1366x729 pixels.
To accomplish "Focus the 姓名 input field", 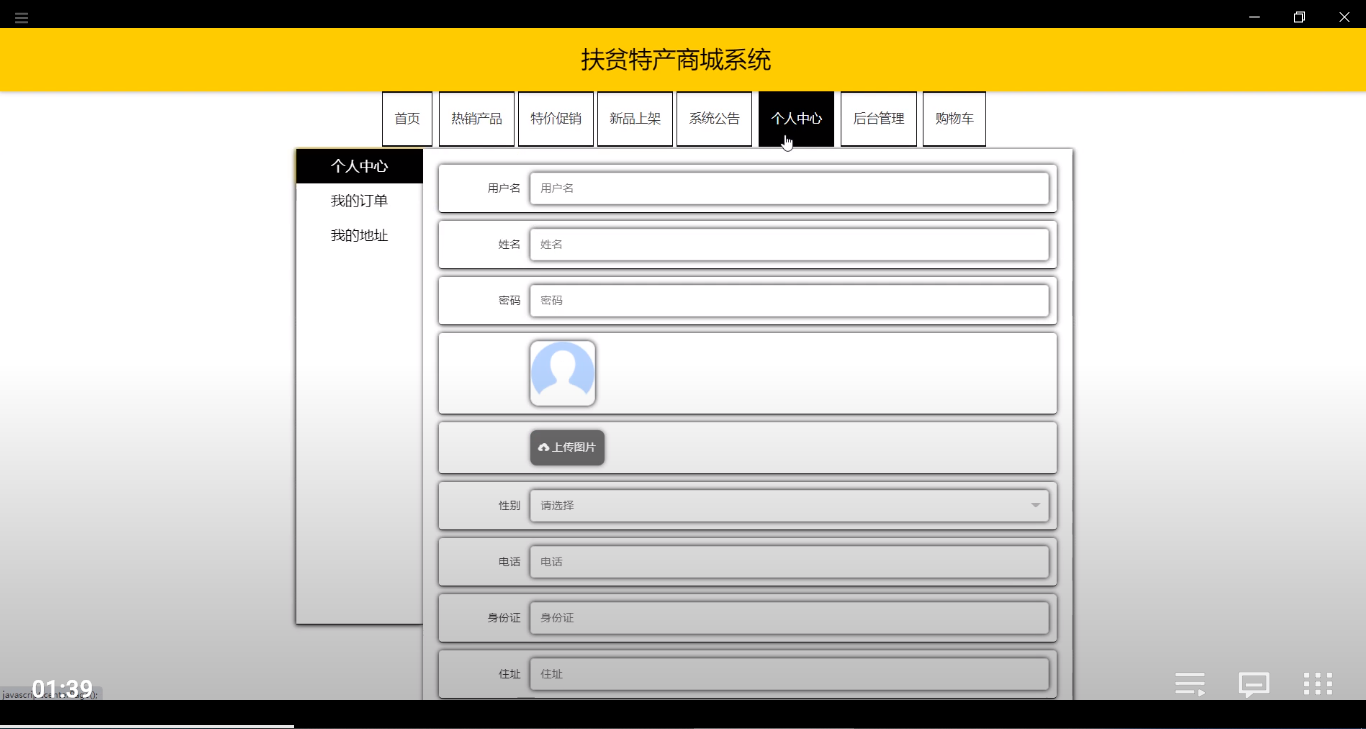I will click(789, 244).
